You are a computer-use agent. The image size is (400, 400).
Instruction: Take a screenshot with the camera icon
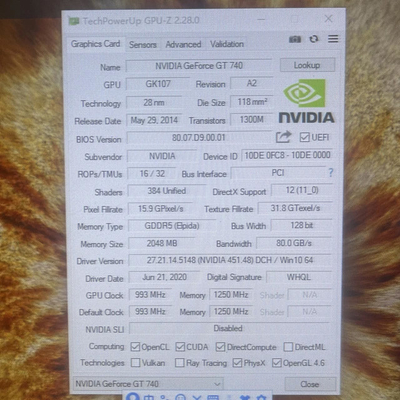pos(295,39)
